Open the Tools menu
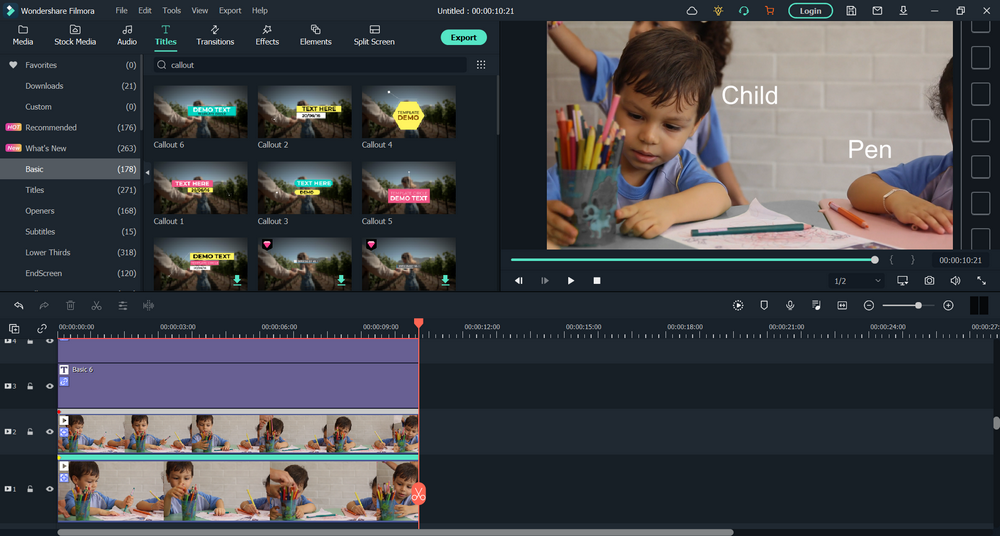 pos(172,10)
